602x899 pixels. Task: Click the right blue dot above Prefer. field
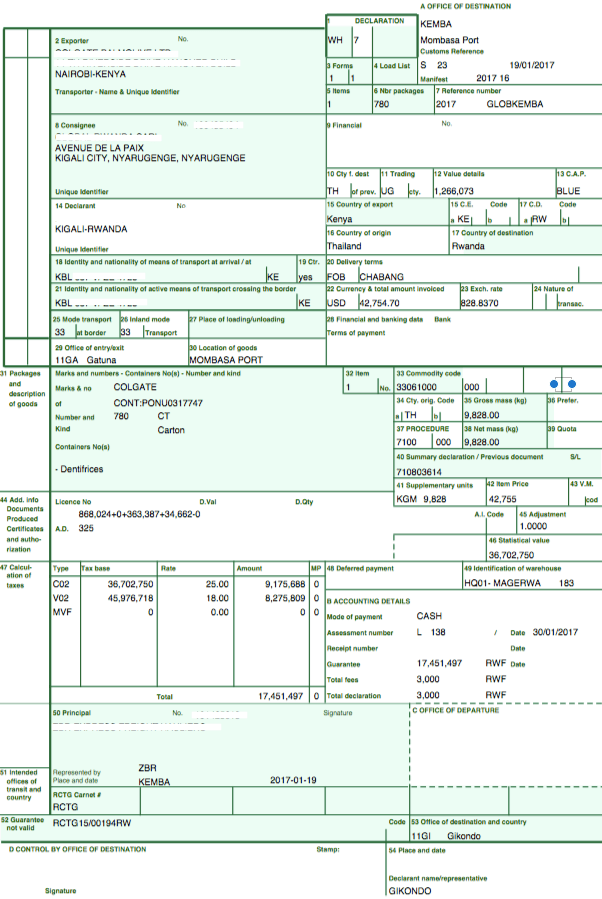(571, 384)
